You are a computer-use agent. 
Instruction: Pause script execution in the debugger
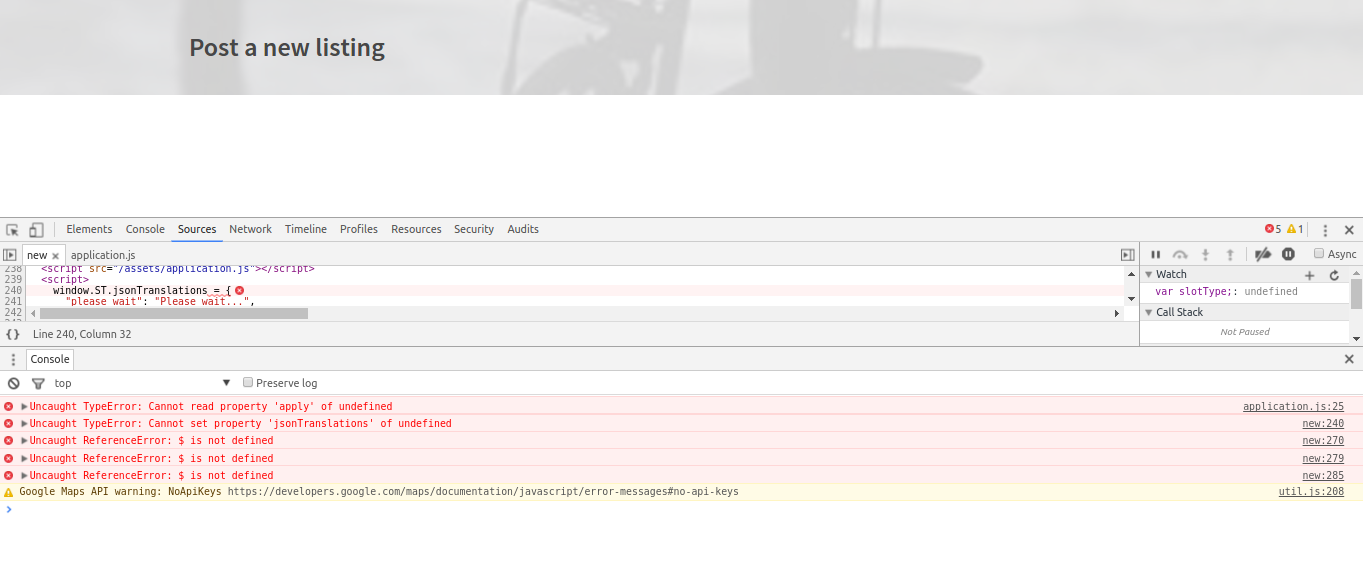[1156, 255]
